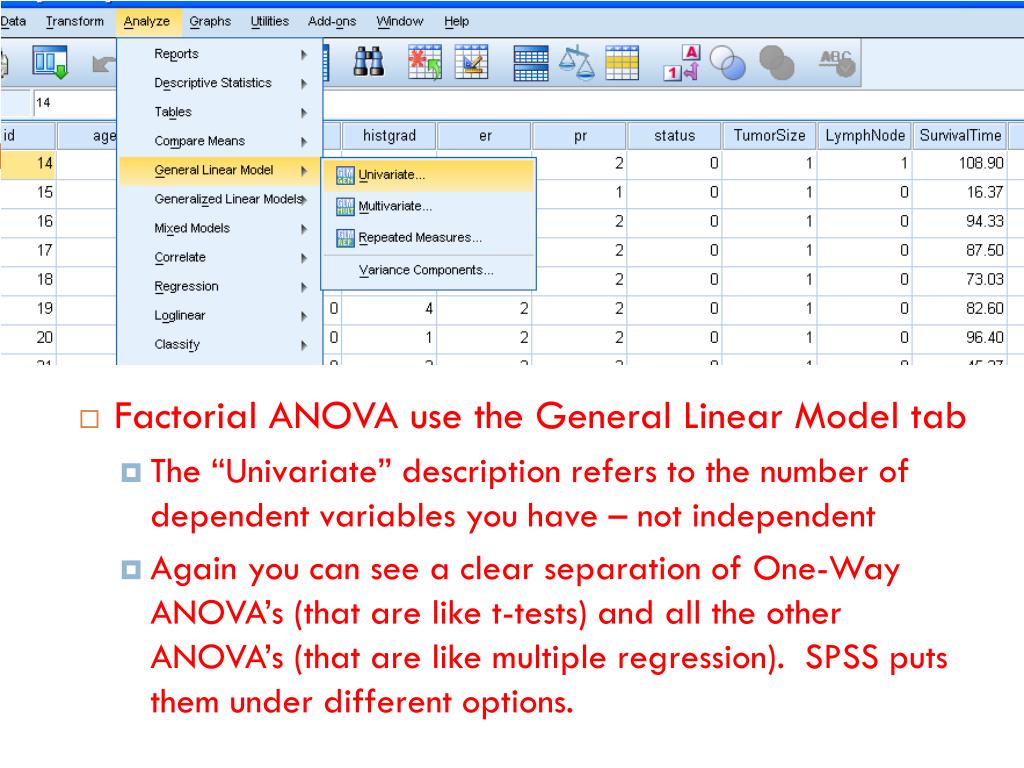Expand the Reports submenu
Viewport: 1024px width, 768px height.
click(x=219, y=54)
